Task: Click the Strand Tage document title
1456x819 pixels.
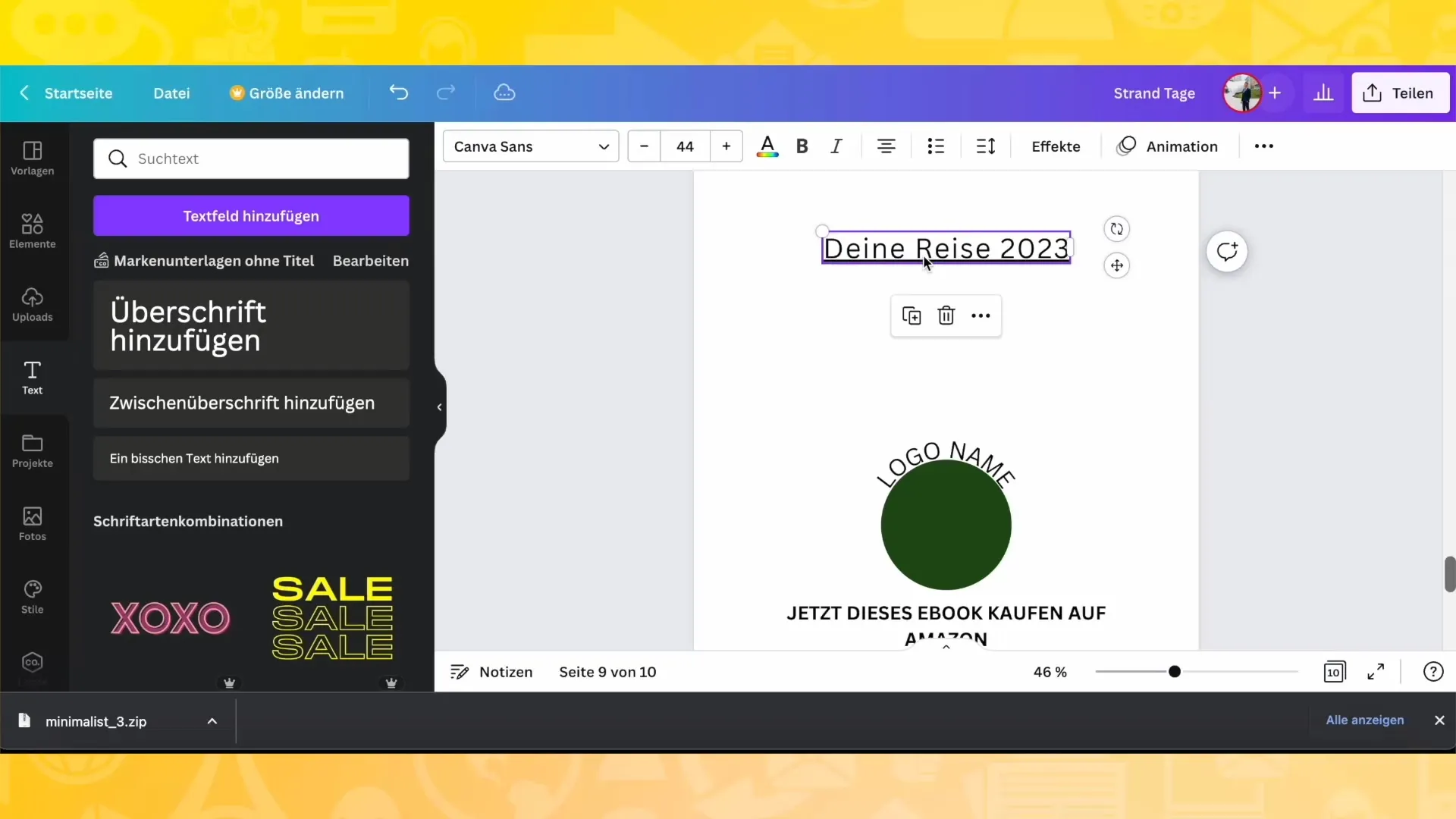Action: [x=1154, y=93]
